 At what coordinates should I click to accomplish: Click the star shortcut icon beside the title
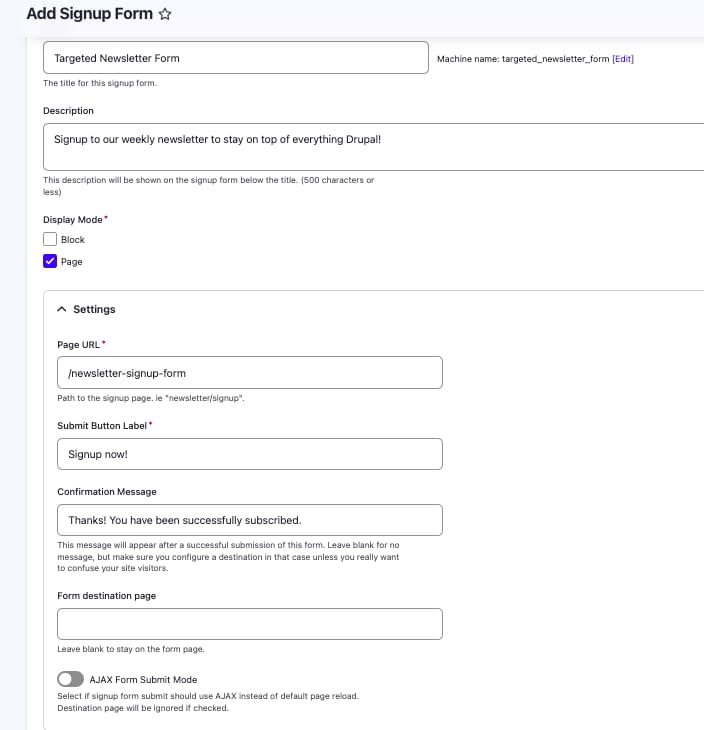pyautogui.click(x=165, y=14)
